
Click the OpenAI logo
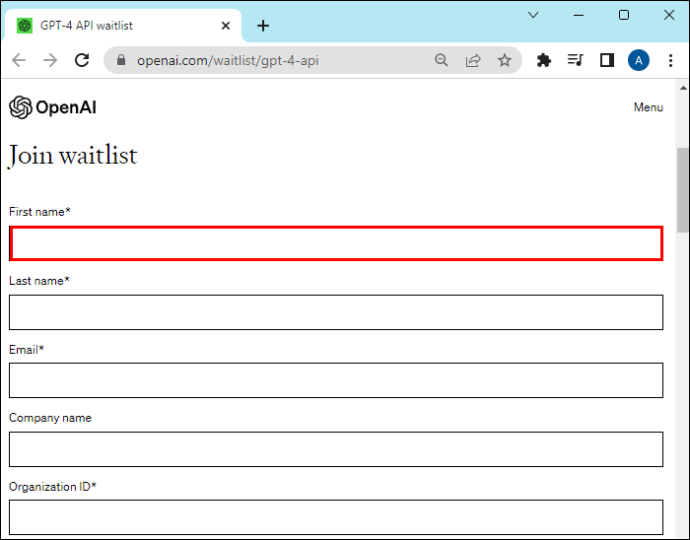(x=53, y=107)
